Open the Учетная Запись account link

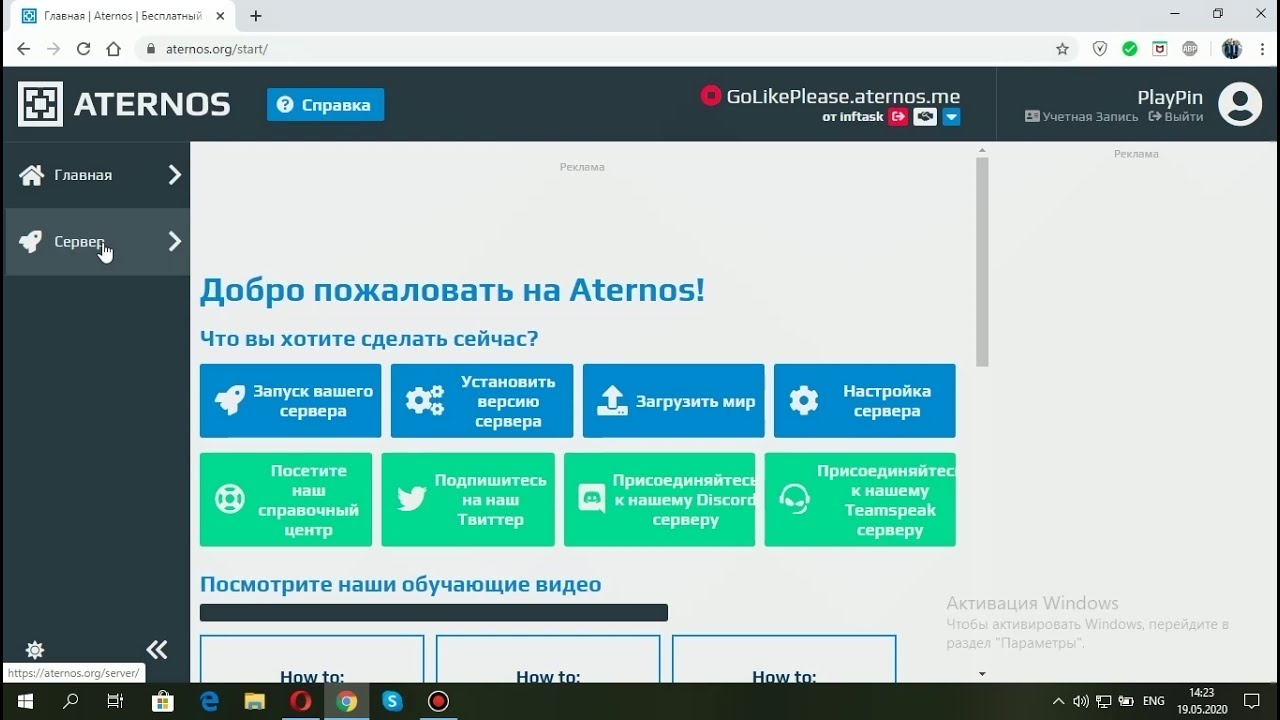coord(1082,117)
